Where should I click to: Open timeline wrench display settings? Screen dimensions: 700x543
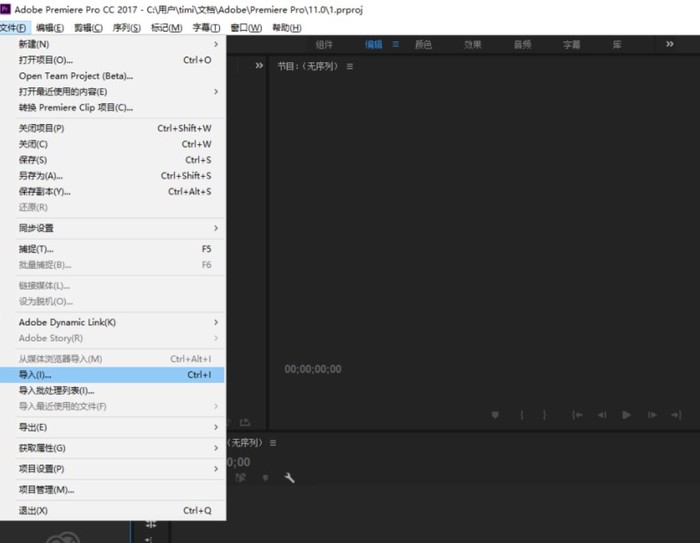(x=290, y=478)
